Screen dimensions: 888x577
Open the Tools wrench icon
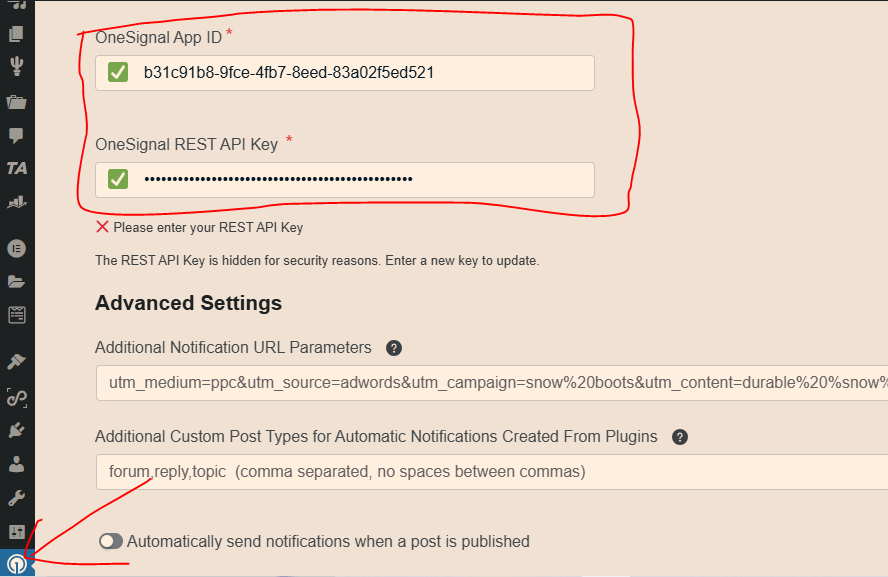point(16,498)
